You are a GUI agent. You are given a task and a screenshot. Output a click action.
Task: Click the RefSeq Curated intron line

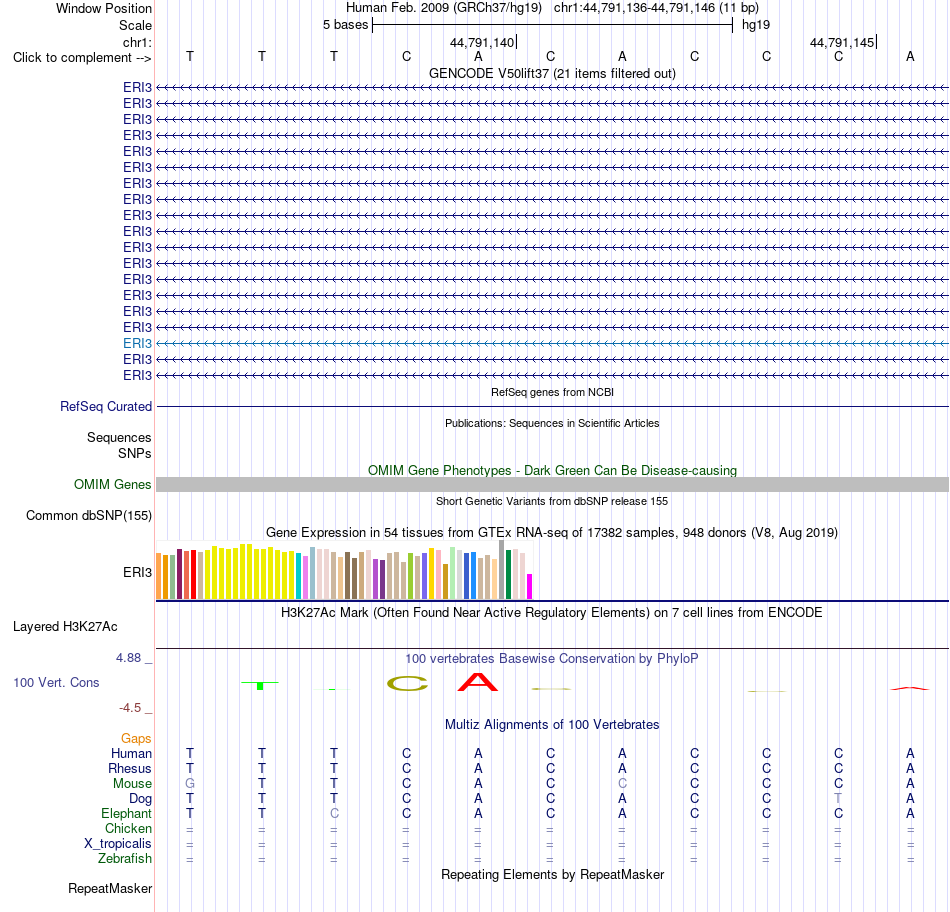[552, 406]
